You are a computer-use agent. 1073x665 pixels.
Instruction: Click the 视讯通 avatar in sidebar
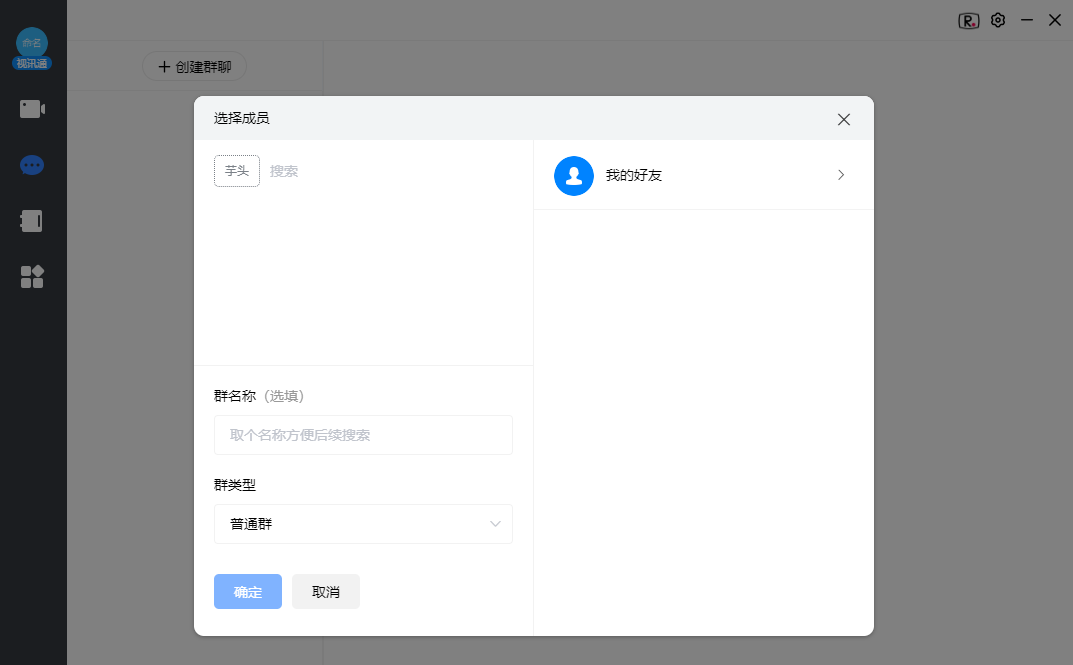click(31, 46)
